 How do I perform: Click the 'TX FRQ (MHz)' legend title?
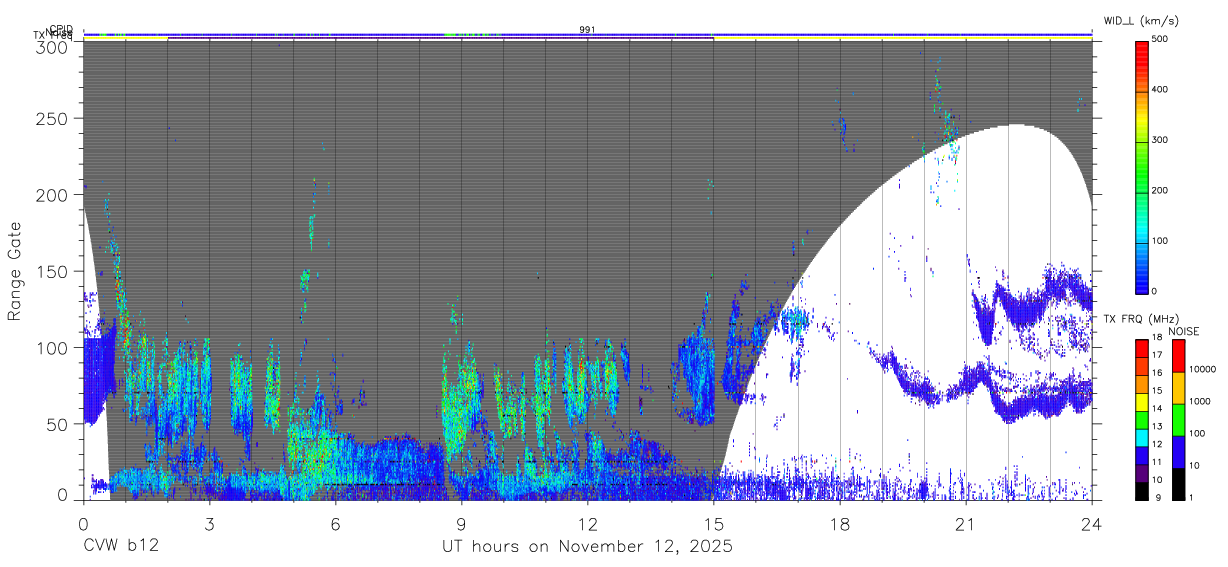pos(1141,318)
